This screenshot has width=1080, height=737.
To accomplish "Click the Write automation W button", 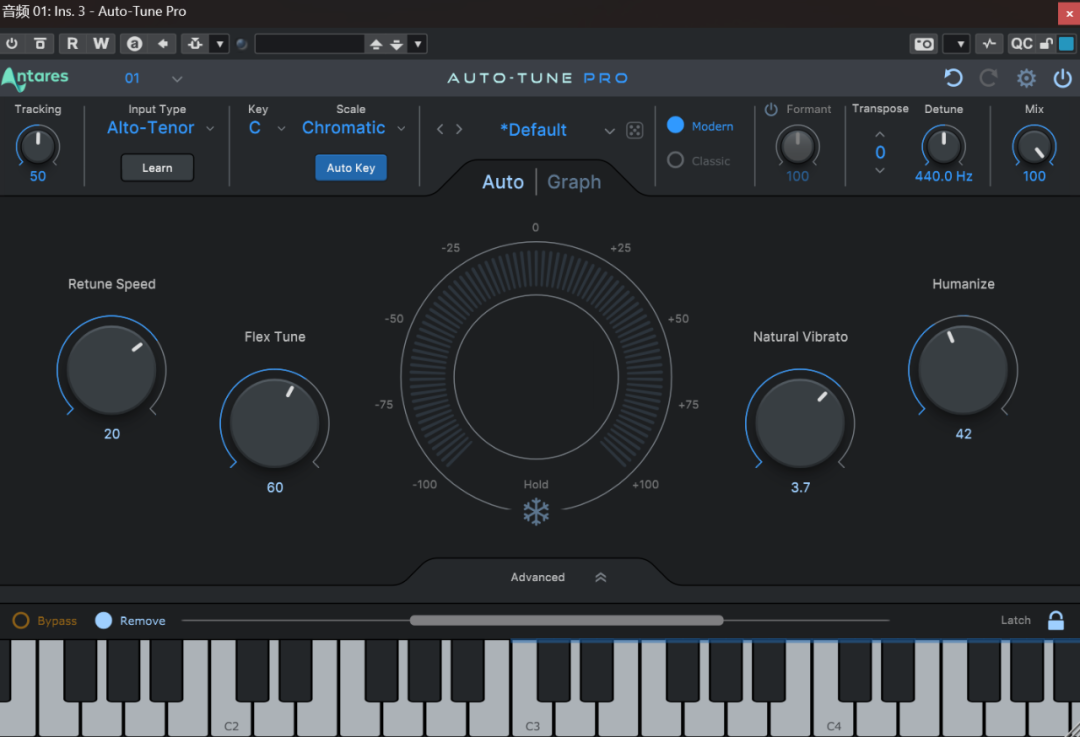I will [101, 44].
